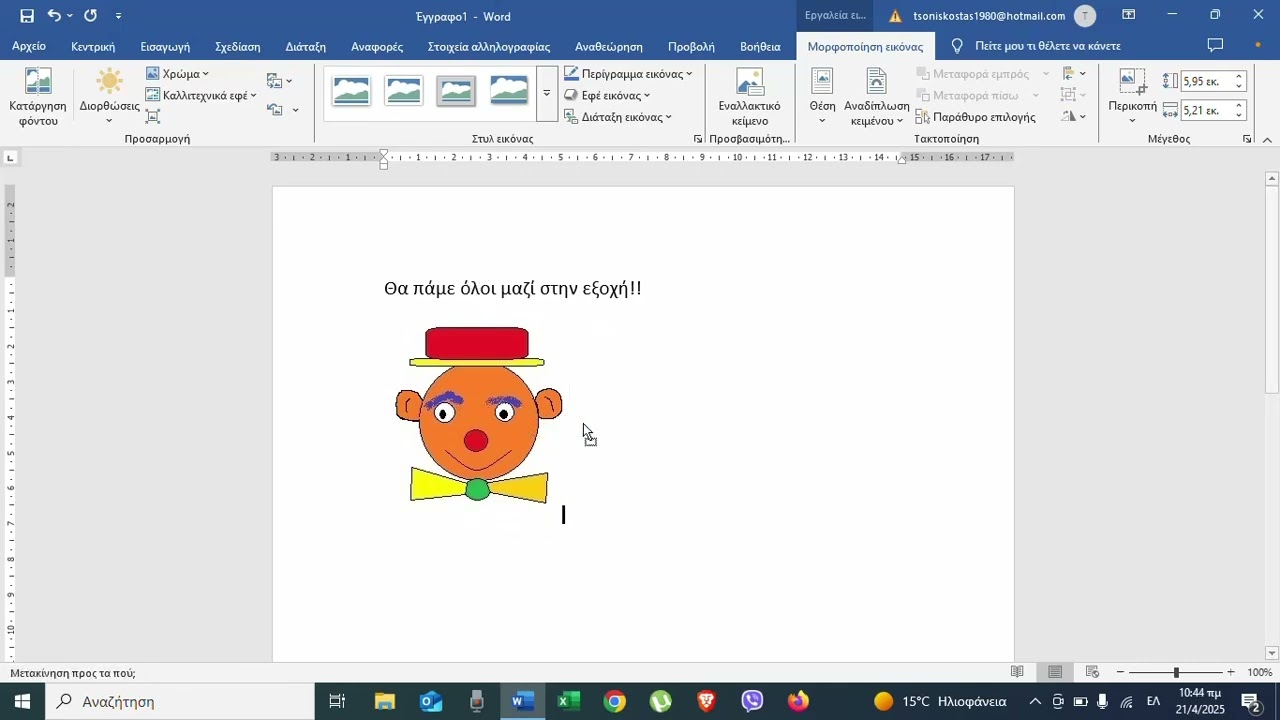
Task: Open the Βοήθεια help tab
Action: tap(760, 46)
